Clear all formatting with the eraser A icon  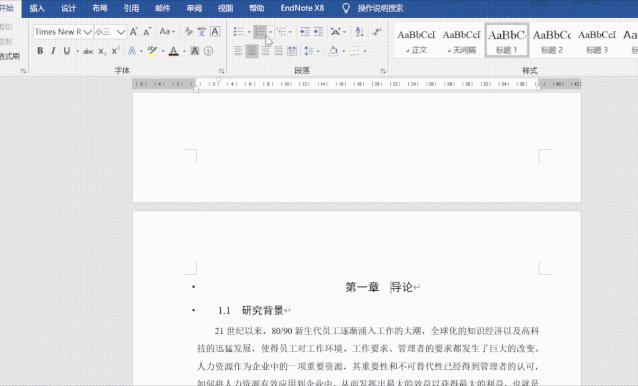click(188, 32)
